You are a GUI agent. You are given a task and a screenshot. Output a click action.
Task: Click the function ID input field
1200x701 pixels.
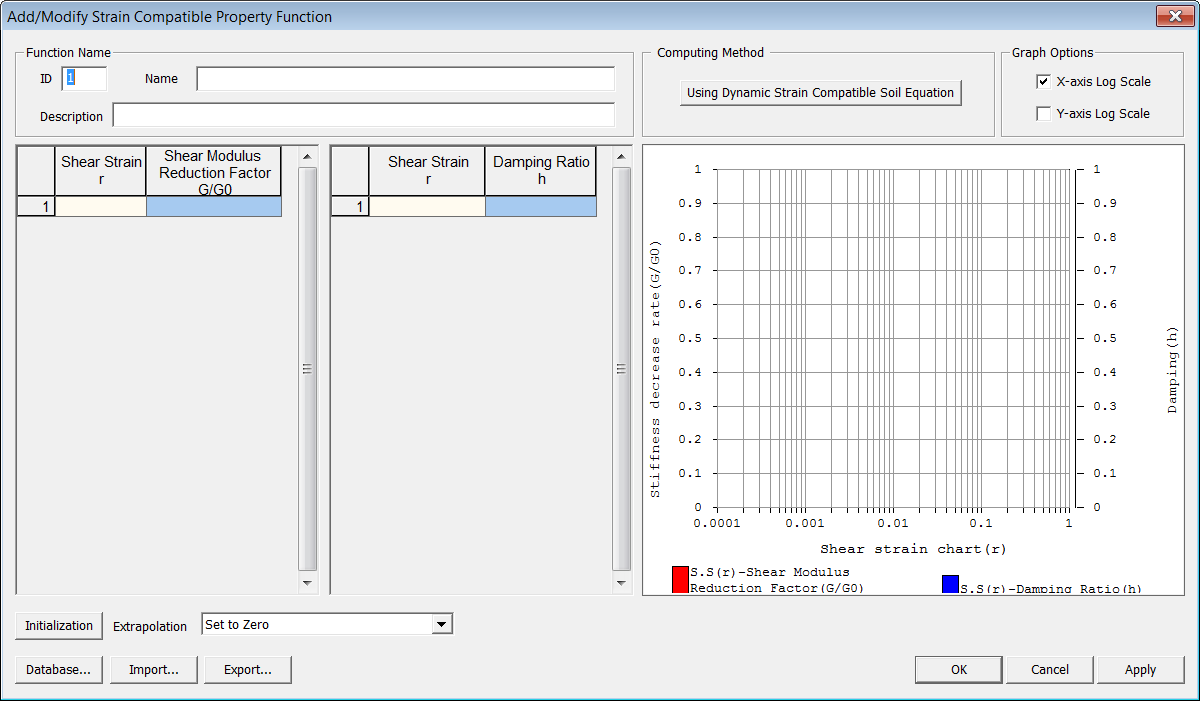click(84, 79)
